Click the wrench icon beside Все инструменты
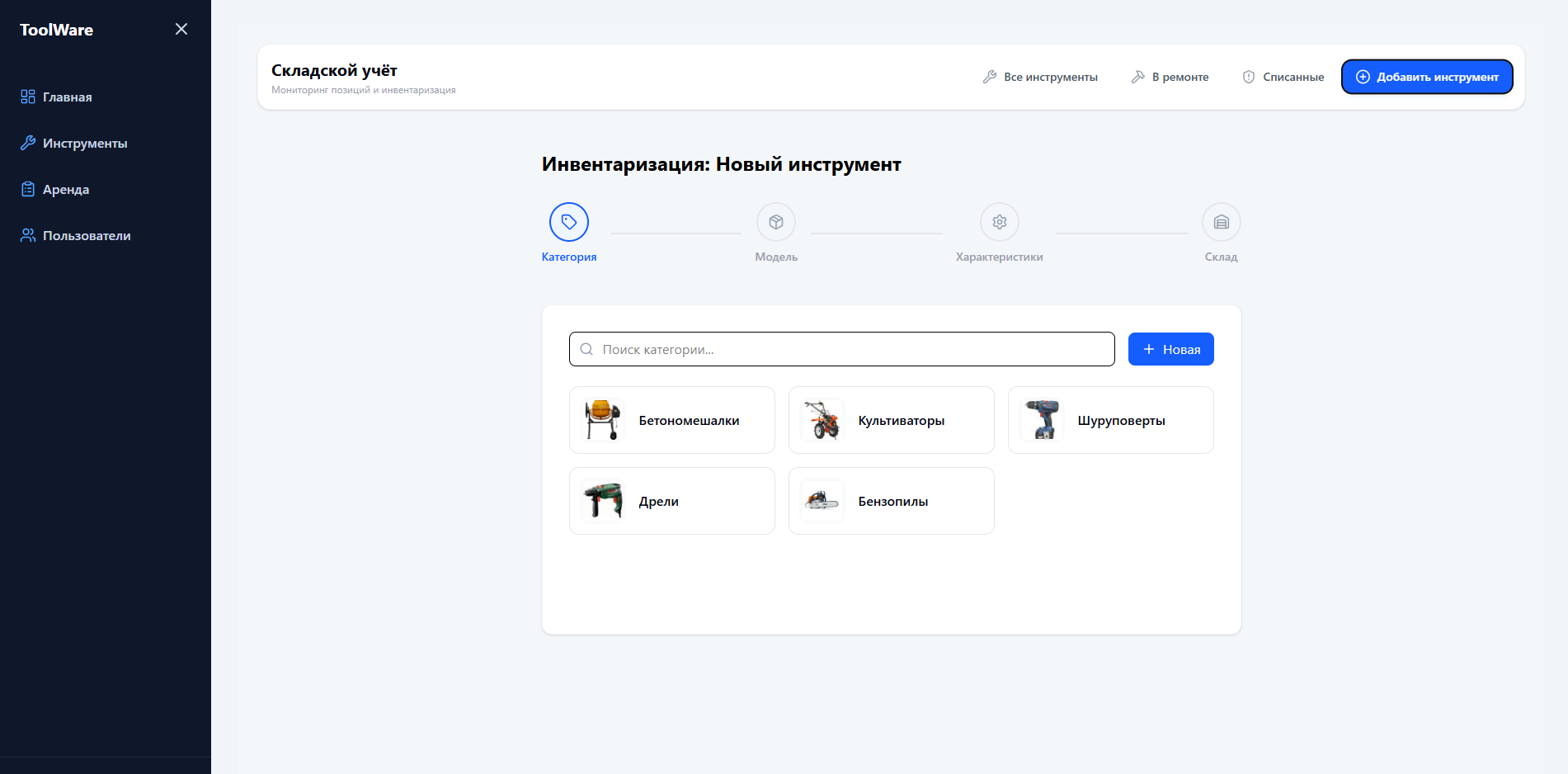 click(x=990, y=77)
